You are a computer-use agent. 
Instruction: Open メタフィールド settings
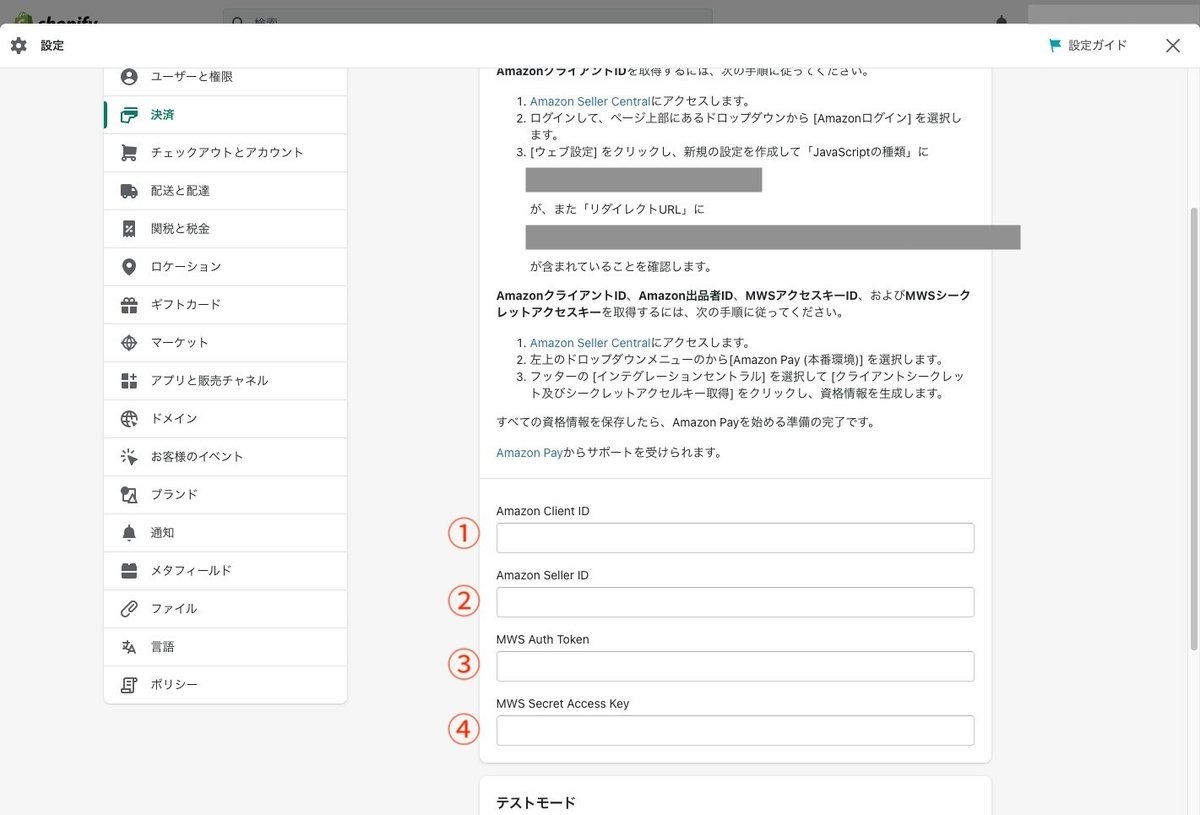tap(225, 571)
